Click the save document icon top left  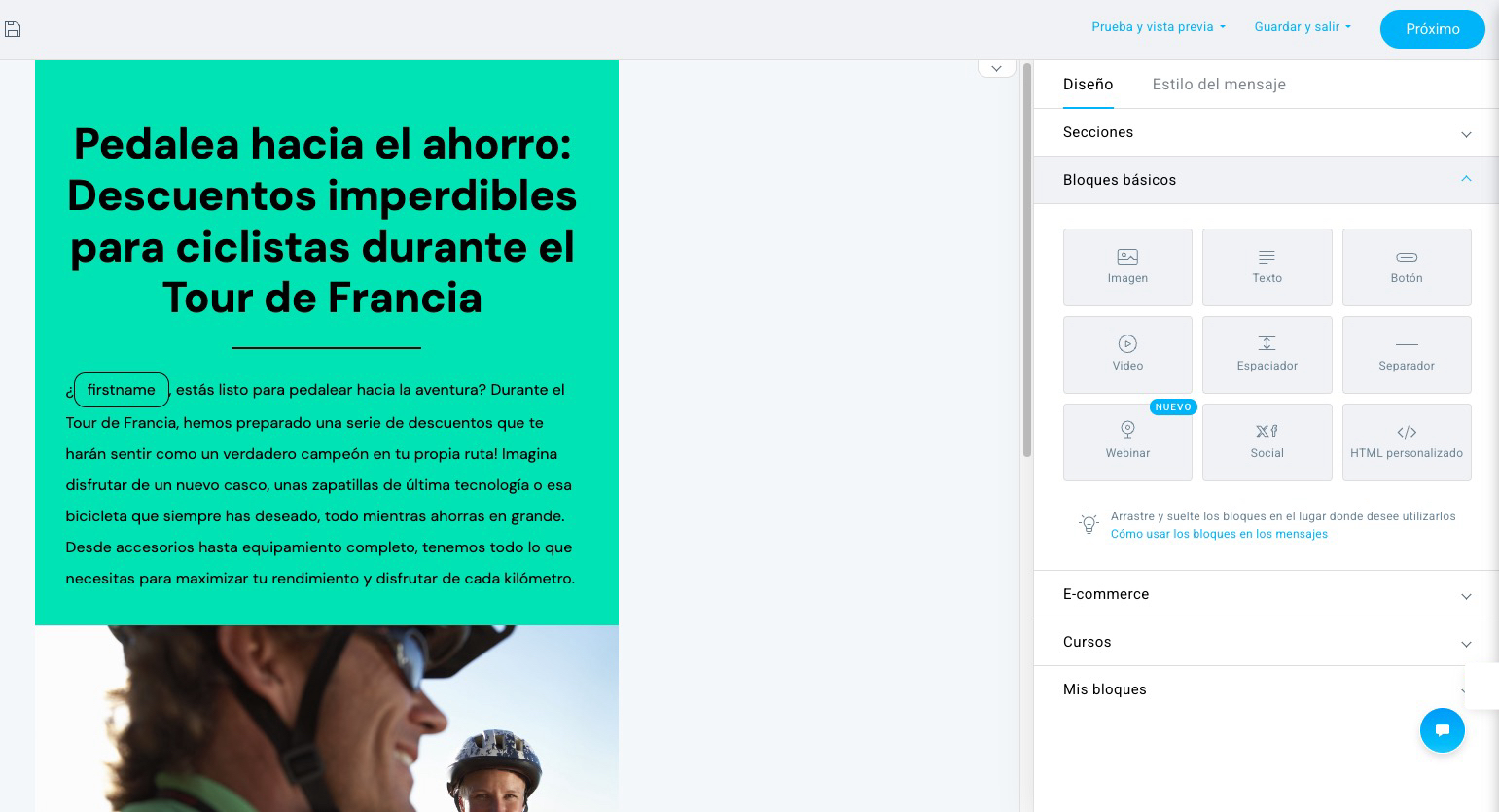click(13, 28)
